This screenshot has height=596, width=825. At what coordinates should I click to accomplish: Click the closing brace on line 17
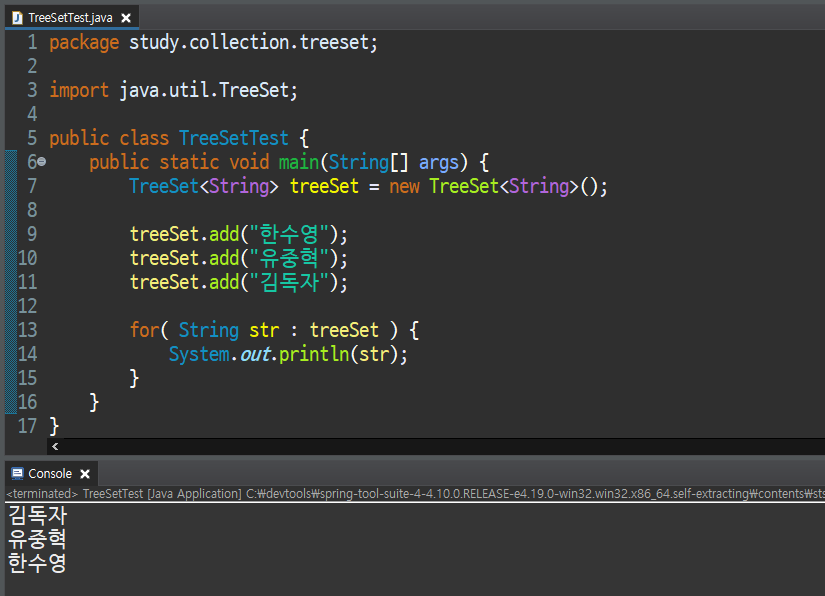[x=54, y=426]
